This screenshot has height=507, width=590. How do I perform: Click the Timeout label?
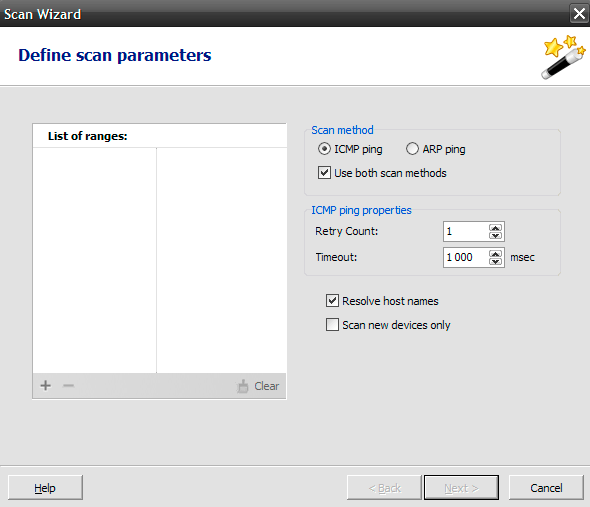[x=336, y=257]
